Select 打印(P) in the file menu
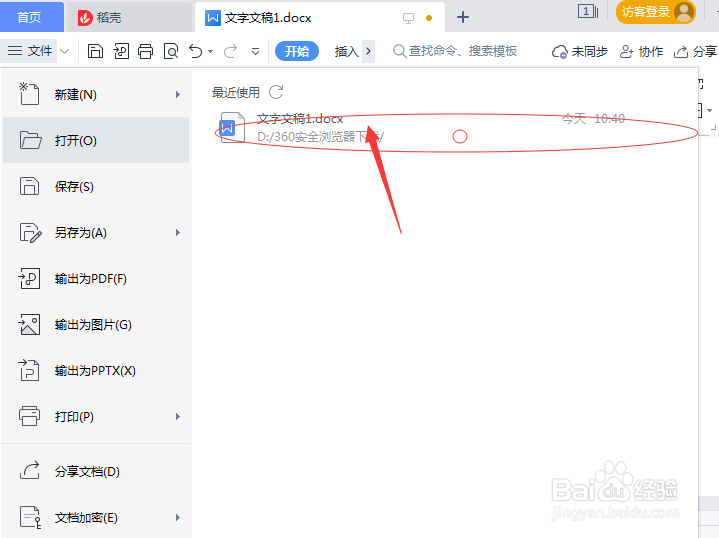The height and width of the screenshot is (538, 719). [x=96, y=416]
